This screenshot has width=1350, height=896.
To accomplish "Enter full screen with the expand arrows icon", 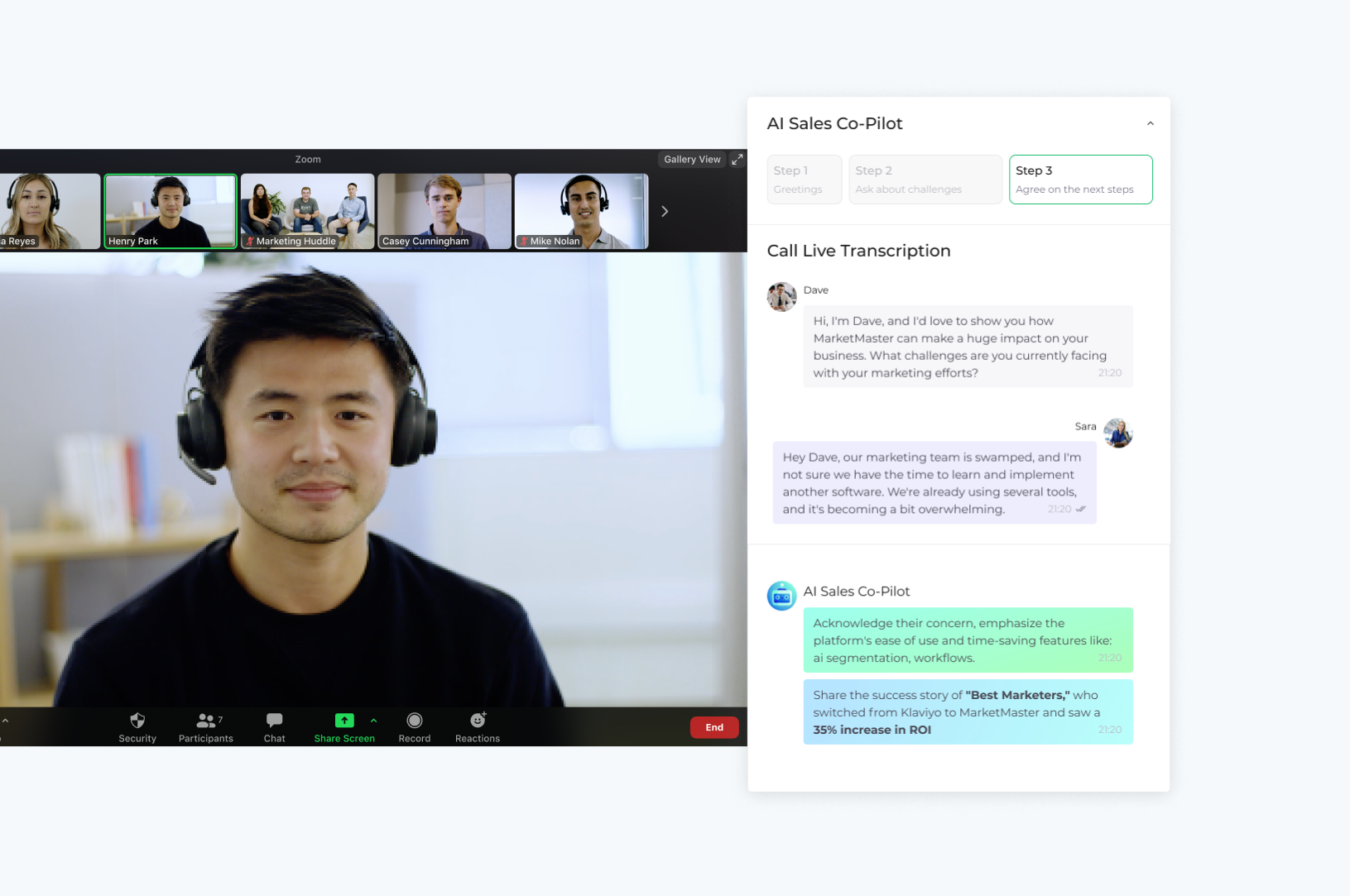I will 737,159.
